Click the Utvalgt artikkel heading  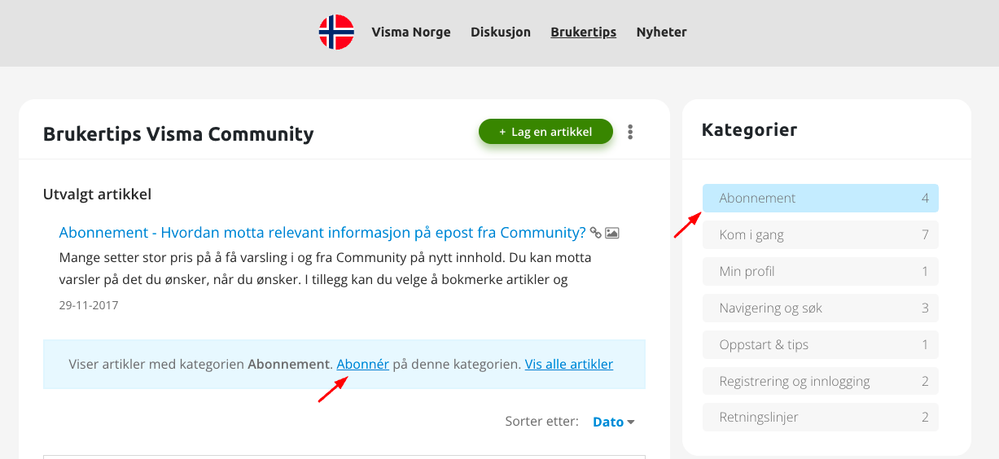[x=97, y=194]
